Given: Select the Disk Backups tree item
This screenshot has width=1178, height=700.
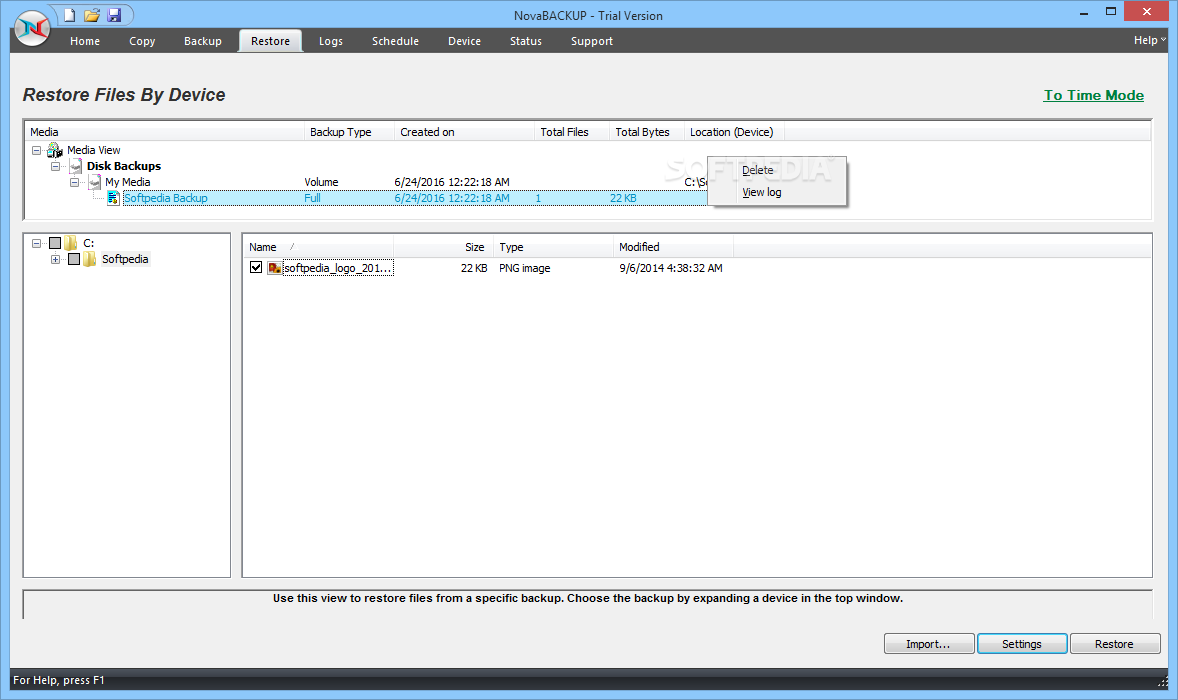Looking at the screenshot, I should [x=124, y=166].
